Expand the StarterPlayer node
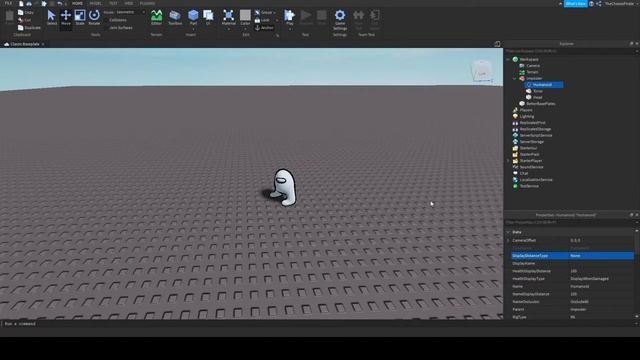 pos(508,161)
